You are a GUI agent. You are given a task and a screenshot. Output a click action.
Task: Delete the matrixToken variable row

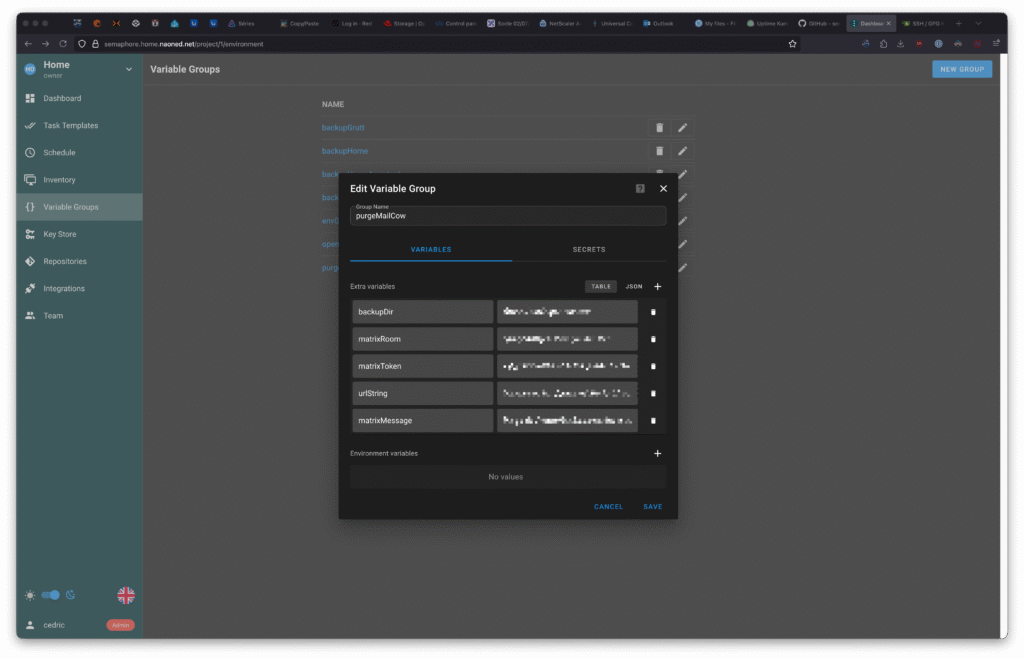[x=653, y=366]
